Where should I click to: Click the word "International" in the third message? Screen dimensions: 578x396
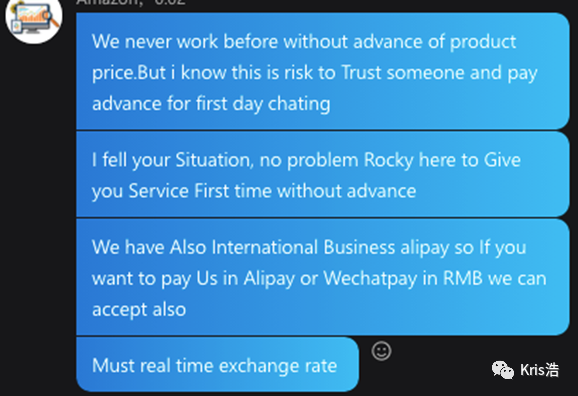[x=265, y=247]
